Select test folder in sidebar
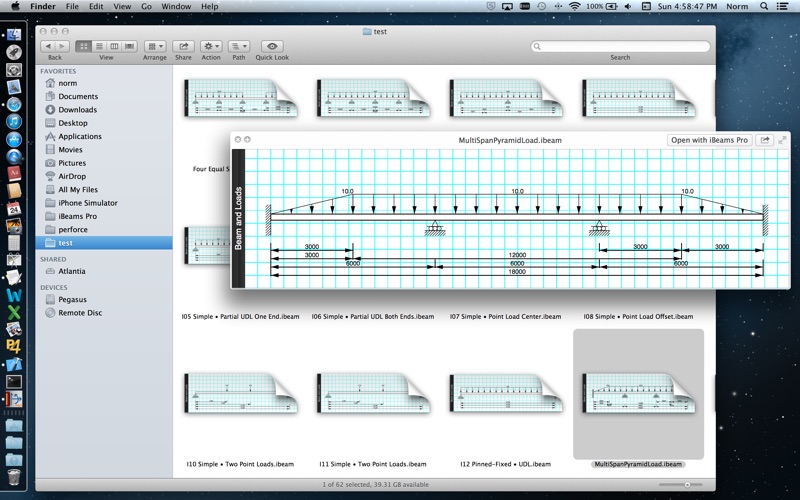Viewport: 800px width, 500px height. (104, 243)
